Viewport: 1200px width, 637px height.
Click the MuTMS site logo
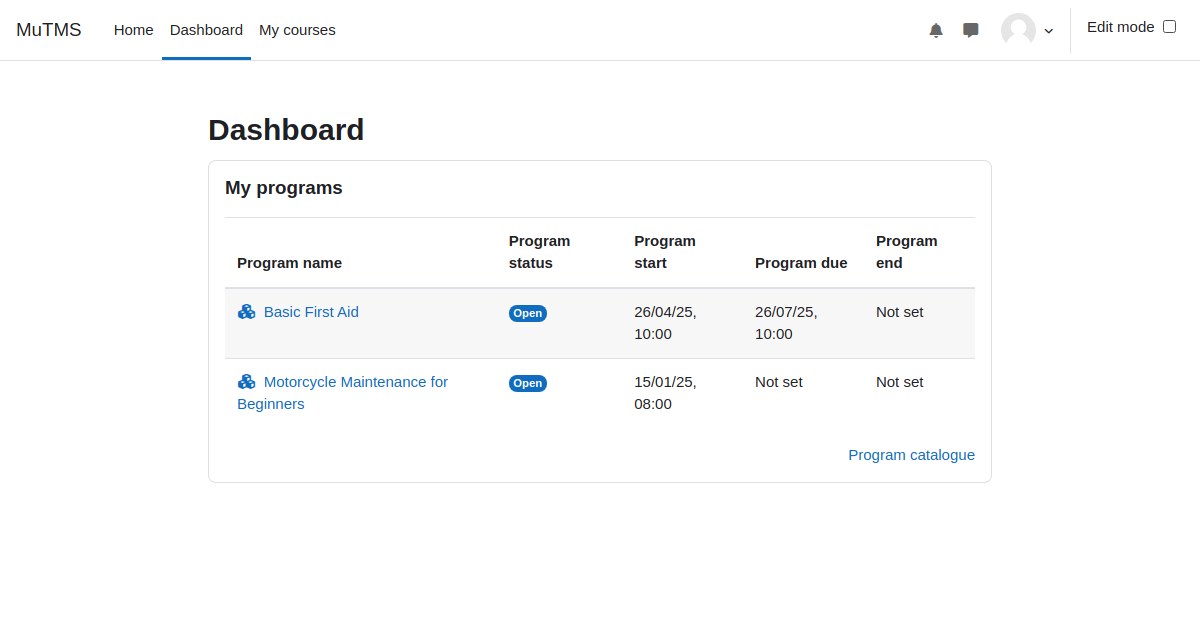pos(49,30)
